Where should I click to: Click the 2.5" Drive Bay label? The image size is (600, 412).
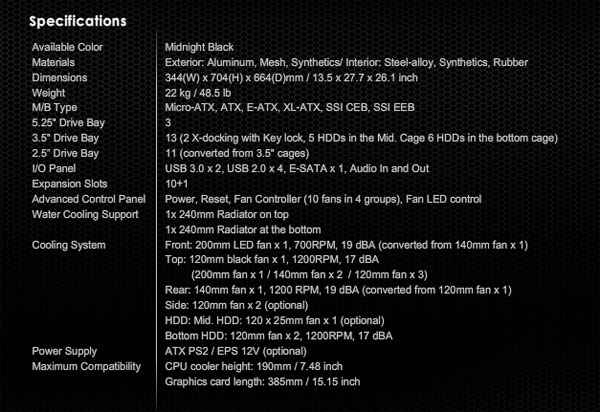65,153
